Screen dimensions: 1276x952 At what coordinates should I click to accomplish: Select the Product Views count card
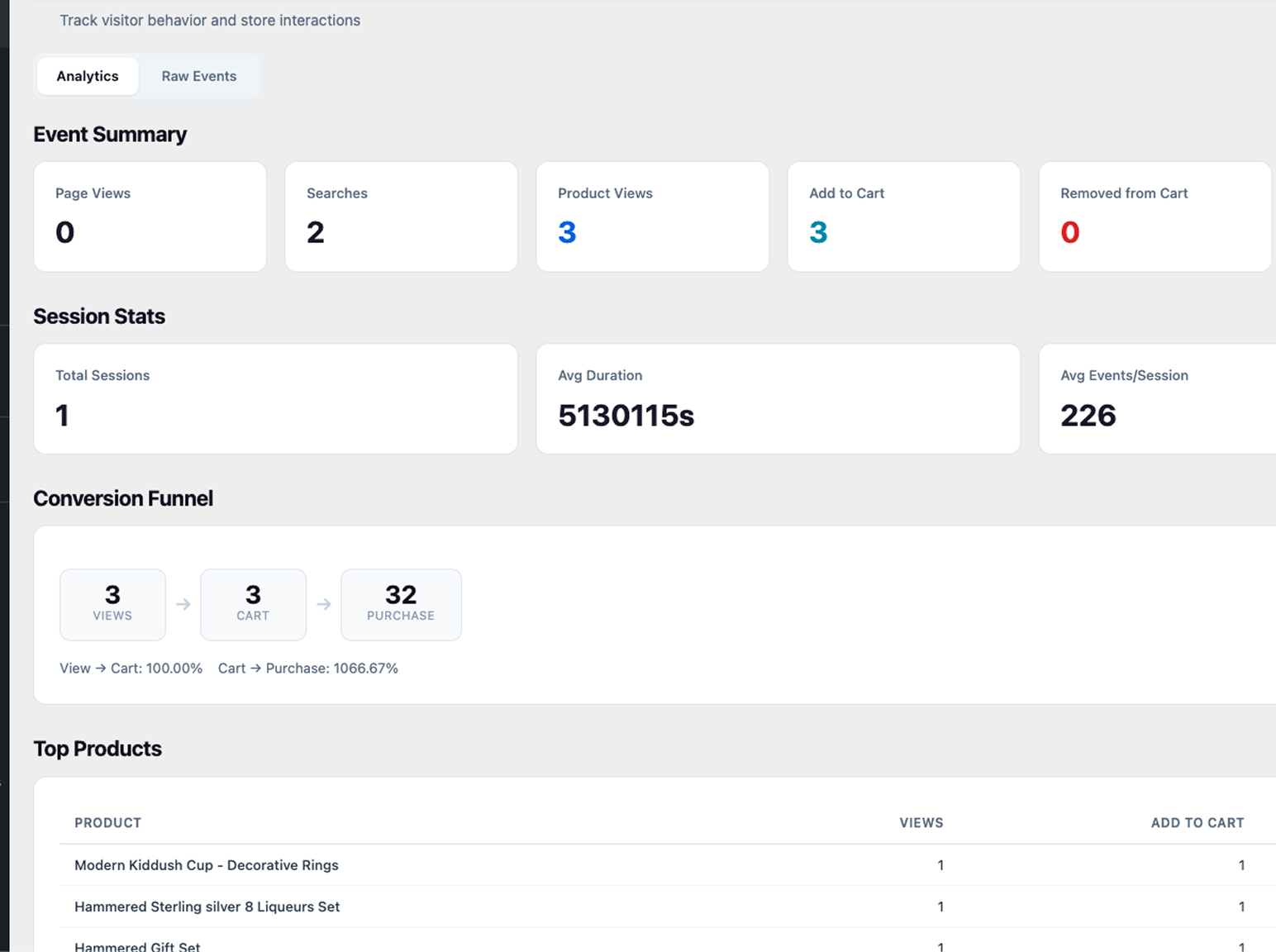point(652,217)
